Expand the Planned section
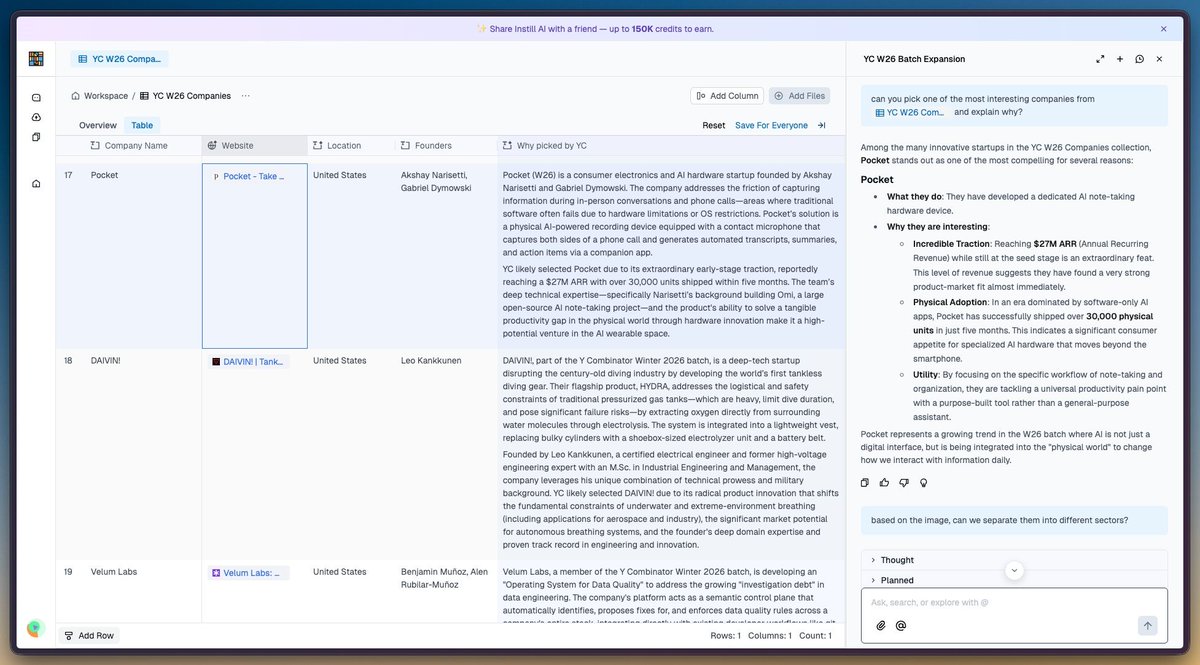This screenshot has width=1200, height=665. (1014, 580)
